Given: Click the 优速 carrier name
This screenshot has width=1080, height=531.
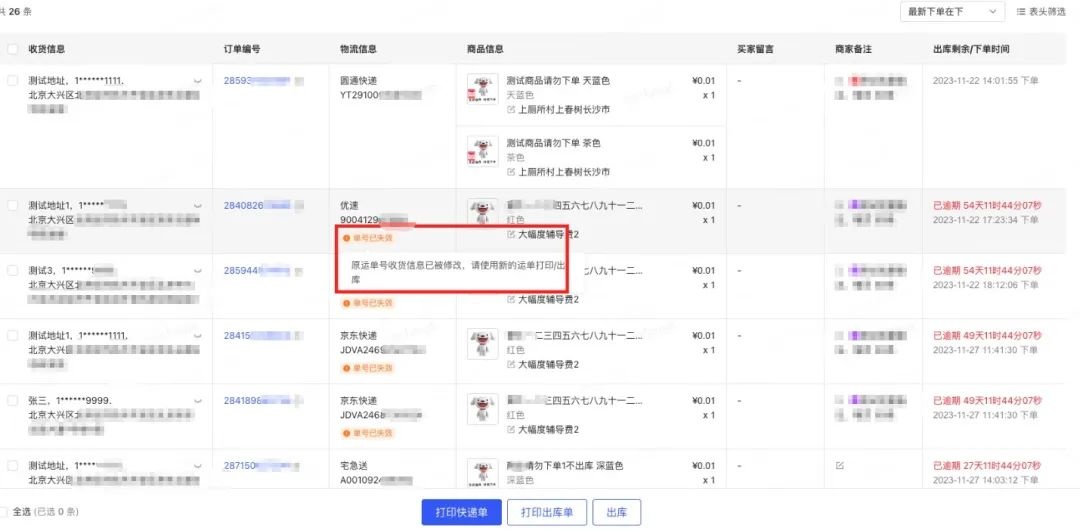Looking at the screenshot, I should point(349,205).
